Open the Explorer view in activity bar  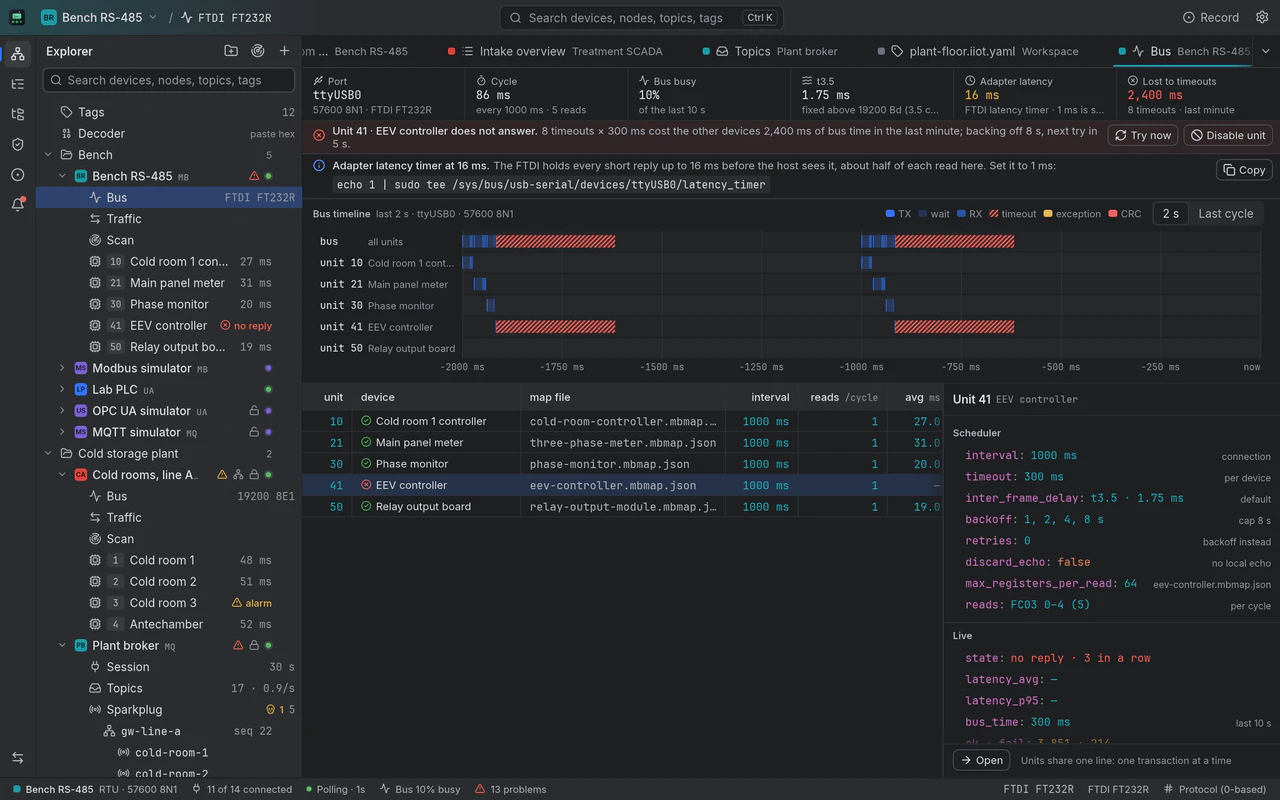tap(17, 54)
